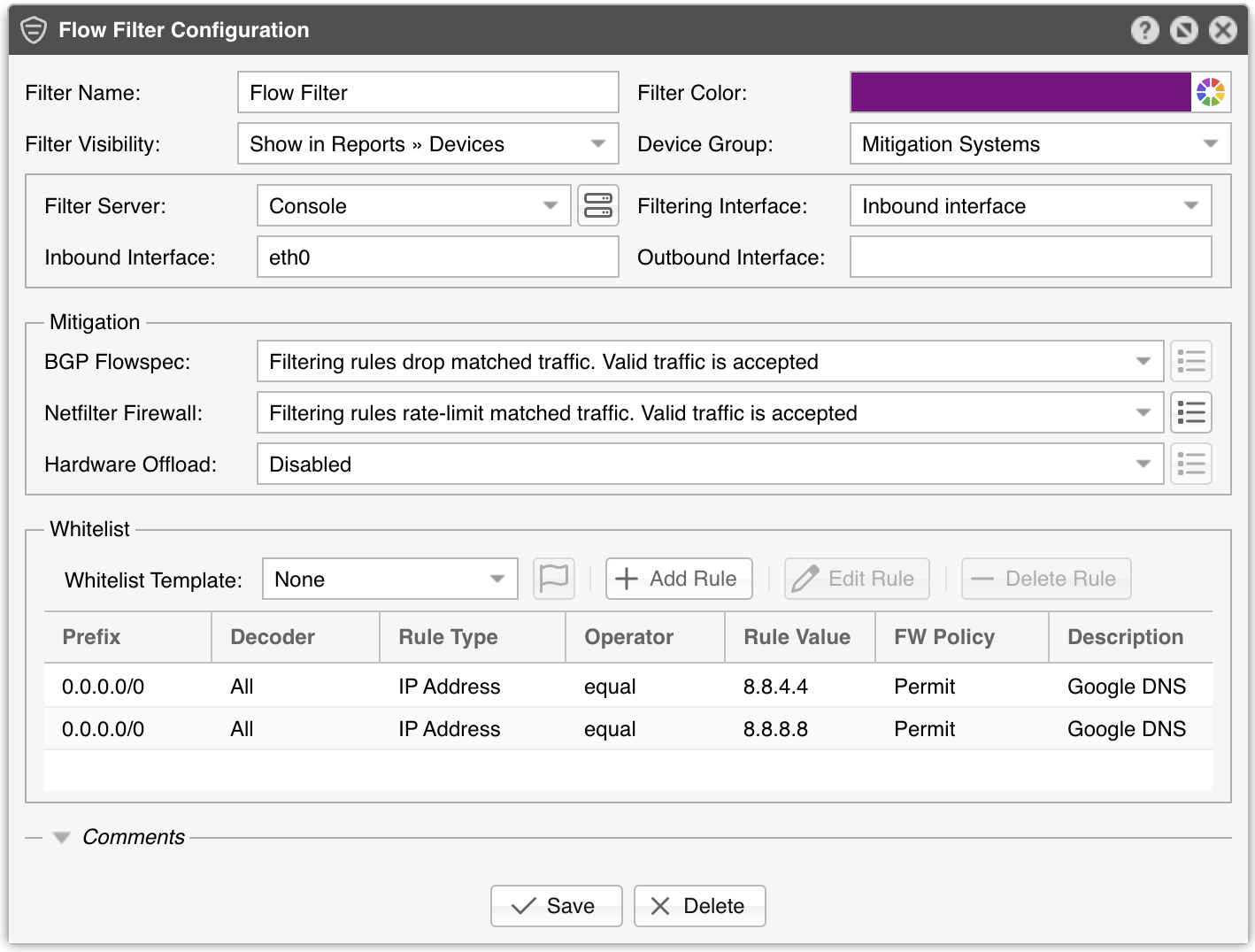The height and width of the screenshot is (952, 1255).
Task: Open the color wheel picker icon
Action: click(1210, 92)
